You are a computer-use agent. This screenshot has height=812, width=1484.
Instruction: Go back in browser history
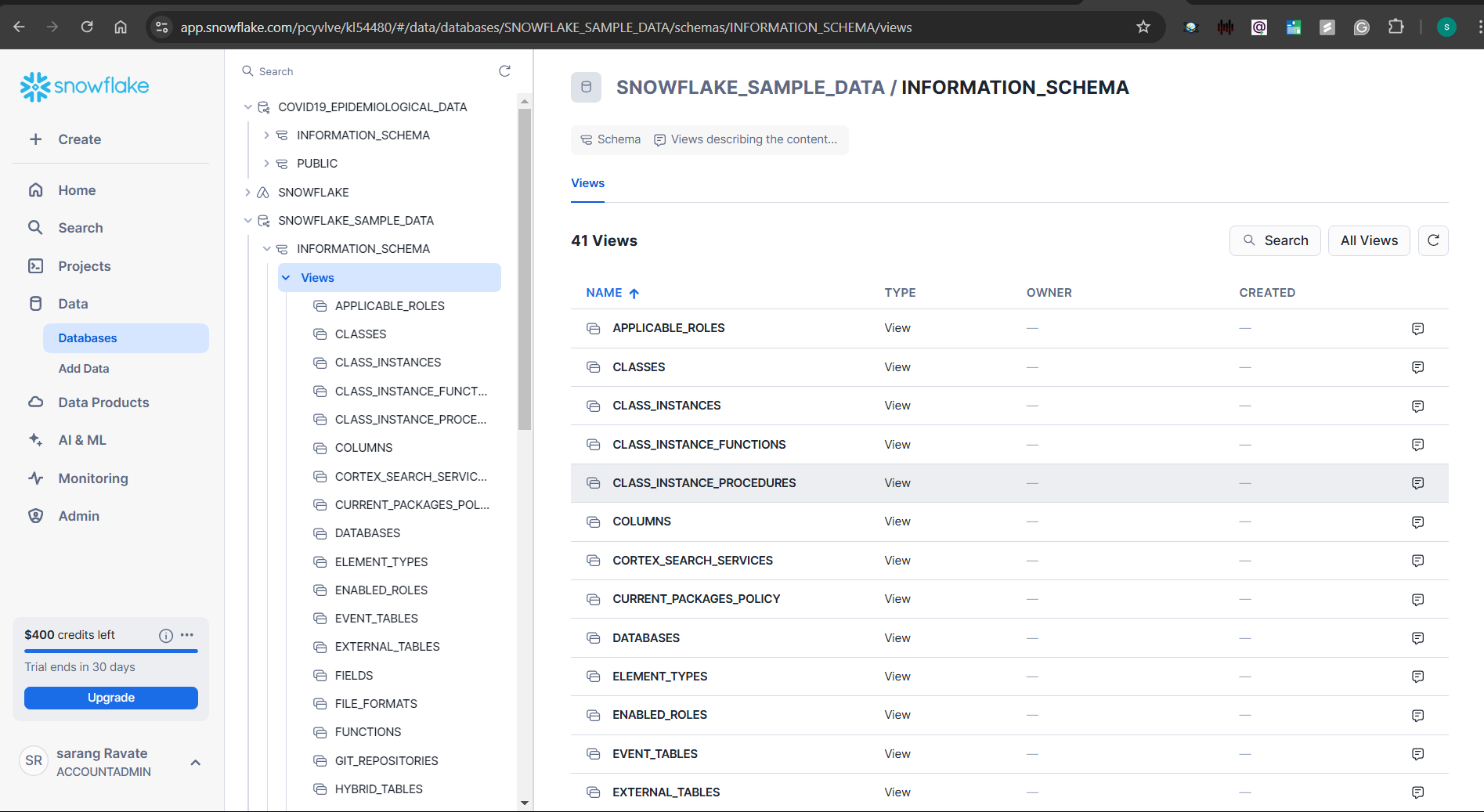click(x=20, y=27)
